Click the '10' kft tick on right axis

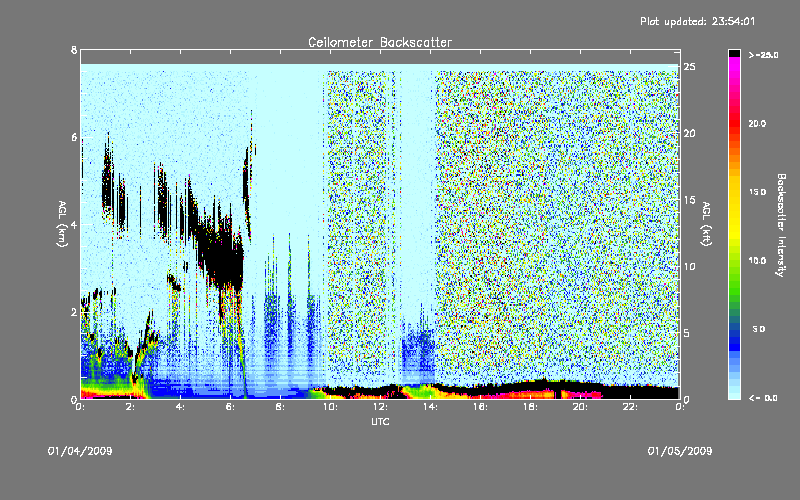point(689,266)
